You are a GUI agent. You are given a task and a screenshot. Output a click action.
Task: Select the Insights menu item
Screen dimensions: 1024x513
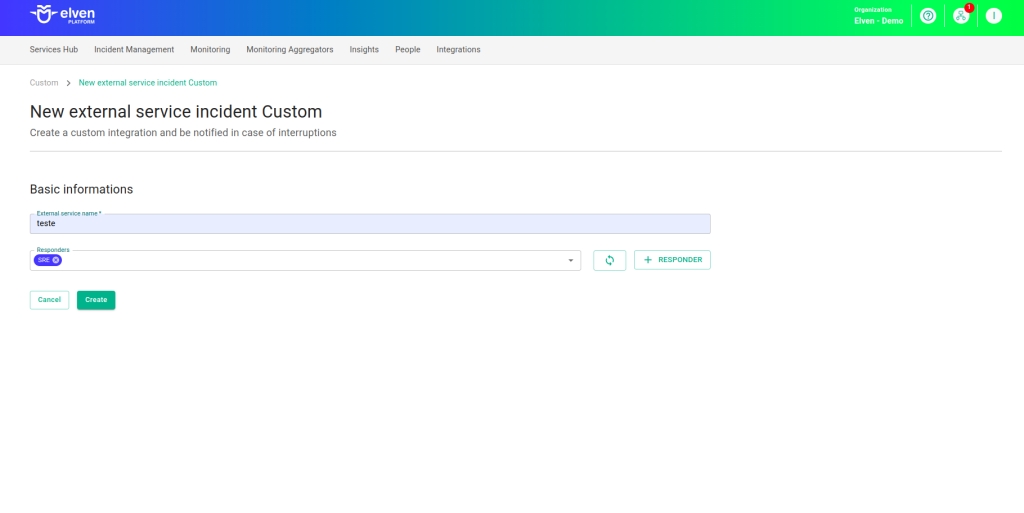pos(364,49)
